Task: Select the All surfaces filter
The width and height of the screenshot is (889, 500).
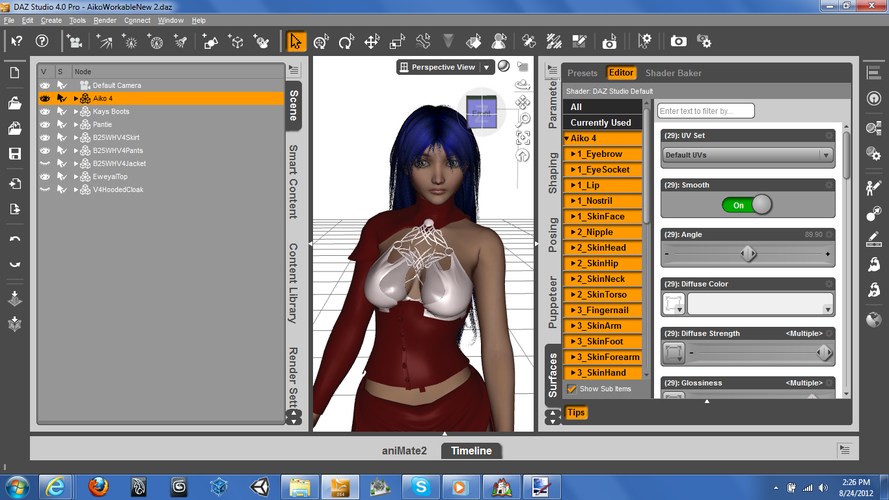Action: [x=603, y=107]
